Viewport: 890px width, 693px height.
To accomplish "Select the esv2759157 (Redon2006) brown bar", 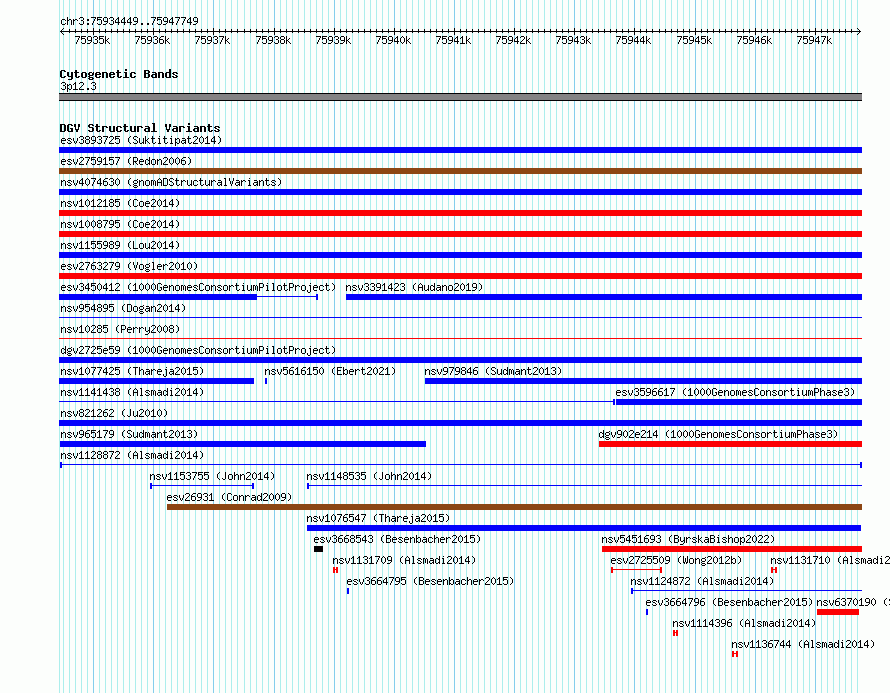I will pyautogui.click(x=460, y=171).
